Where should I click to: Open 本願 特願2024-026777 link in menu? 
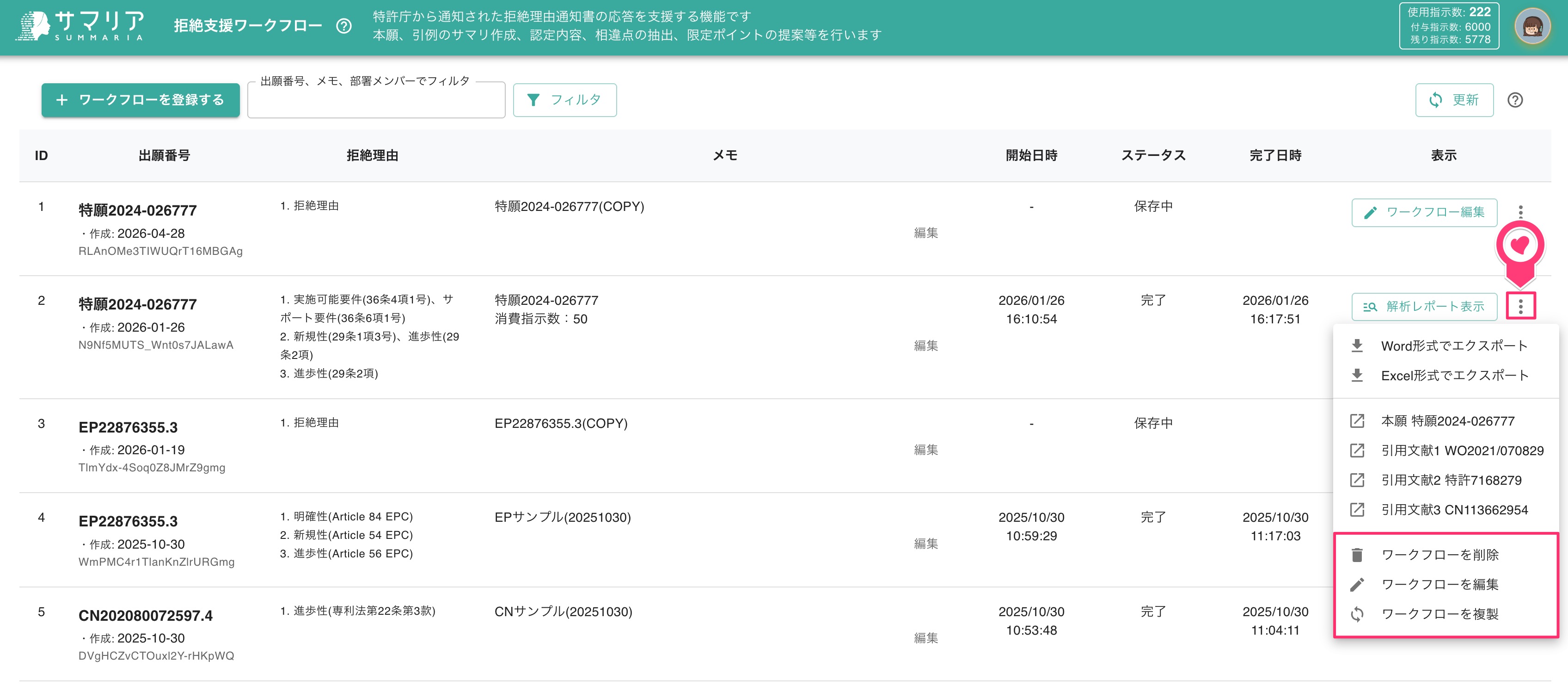[x=1445, y=421]
